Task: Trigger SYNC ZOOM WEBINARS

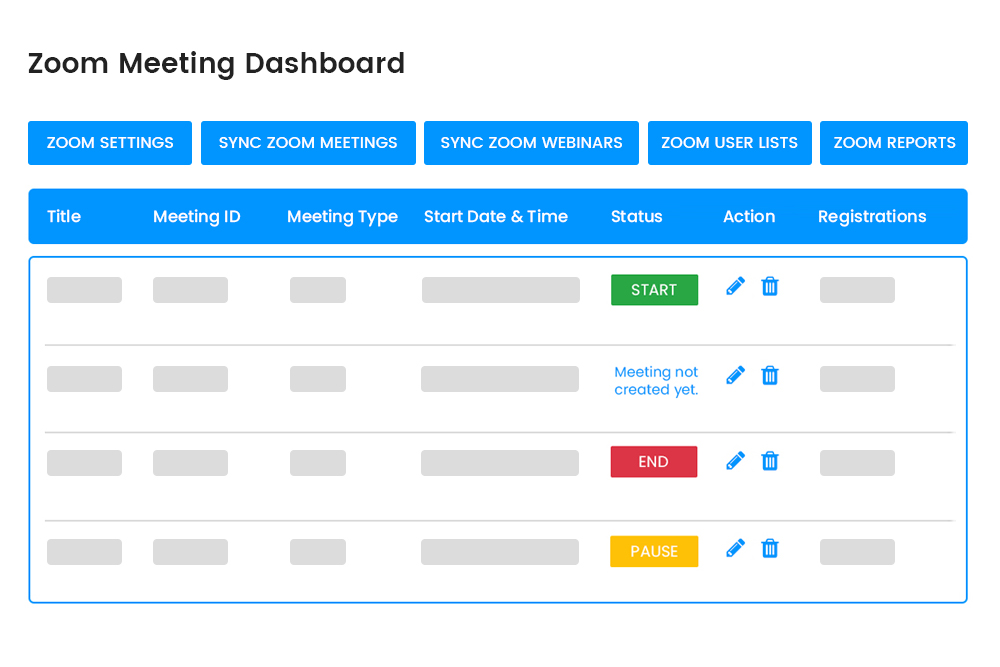Action: click(x=530, y=143)
